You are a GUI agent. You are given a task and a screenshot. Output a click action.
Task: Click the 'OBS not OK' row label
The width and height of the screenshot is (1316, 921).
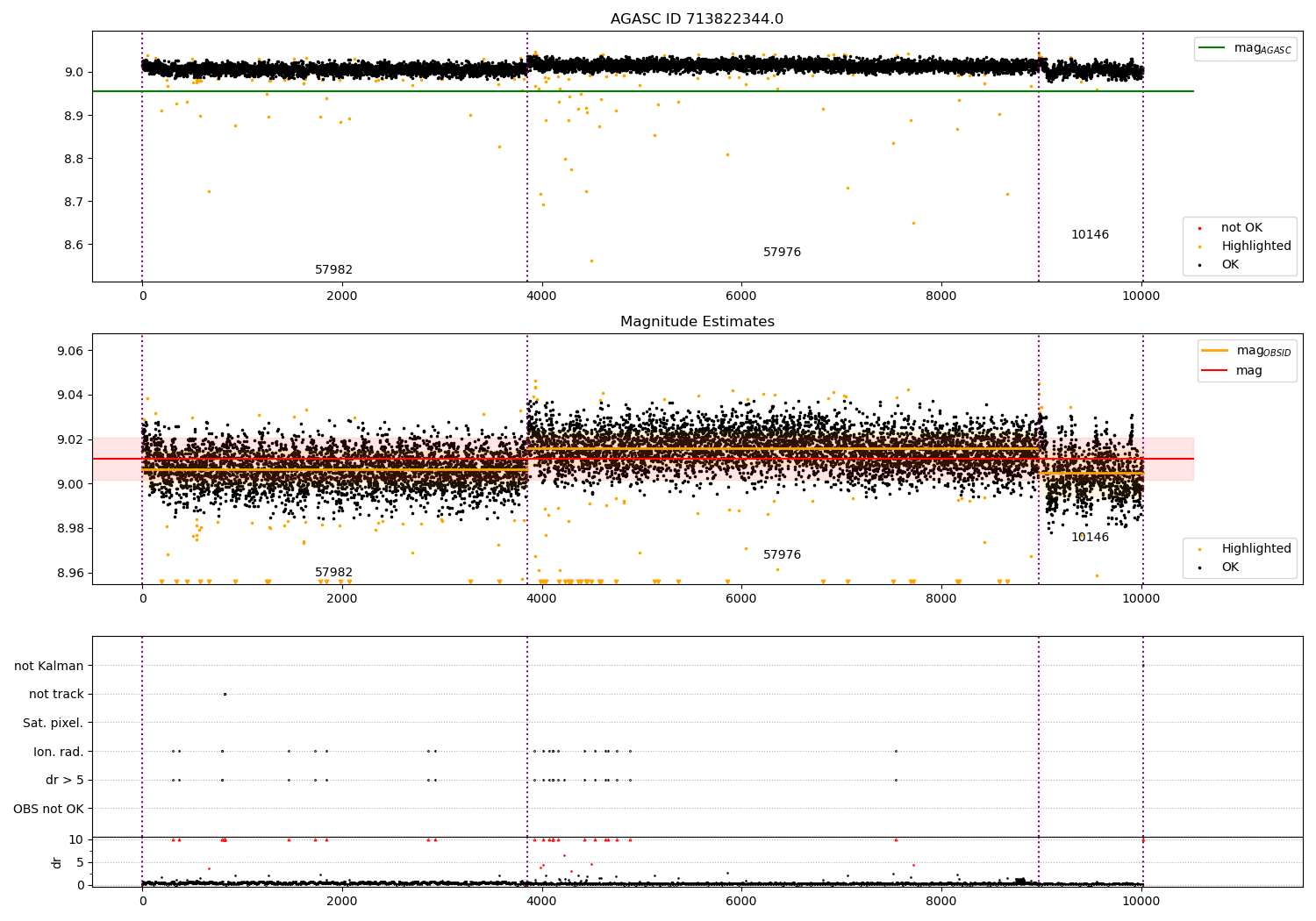pyautogui.click(x=48, y=809)
